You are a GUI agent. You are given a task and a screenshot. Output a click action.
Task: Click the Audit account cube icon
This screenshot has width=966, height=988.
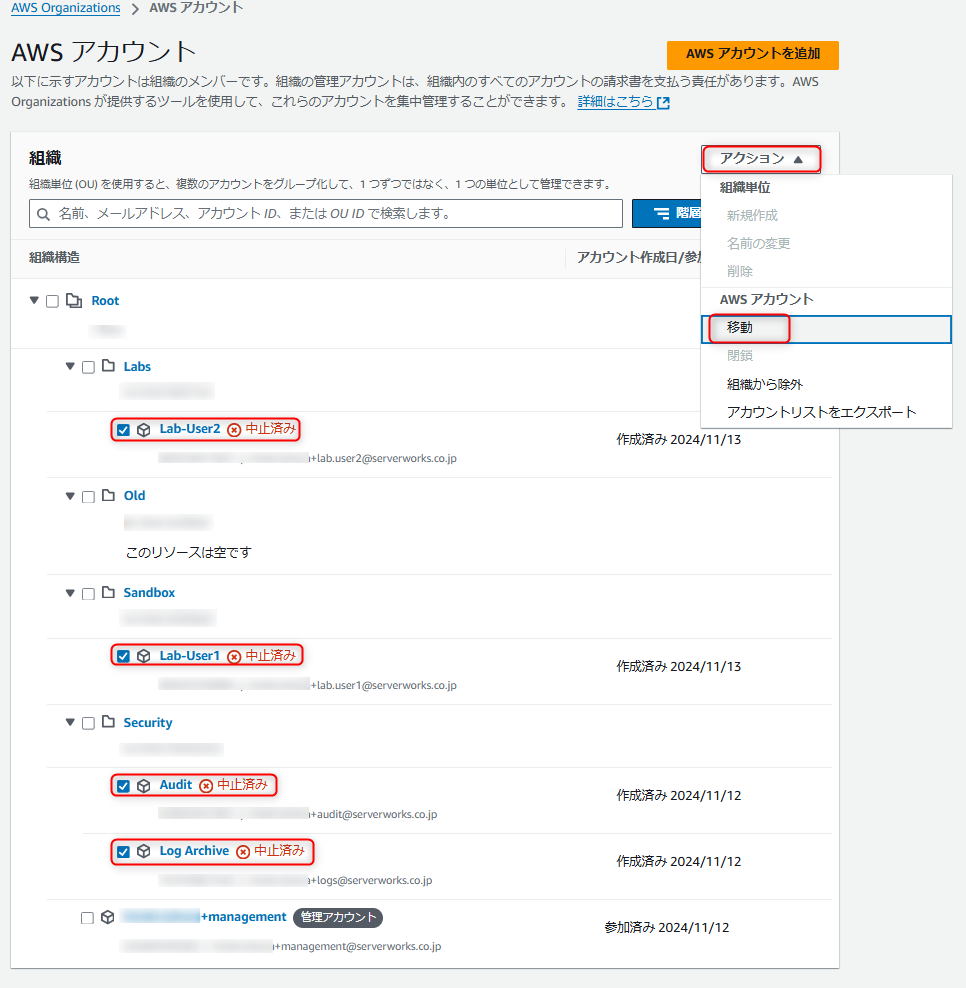(x=144, y=786)
